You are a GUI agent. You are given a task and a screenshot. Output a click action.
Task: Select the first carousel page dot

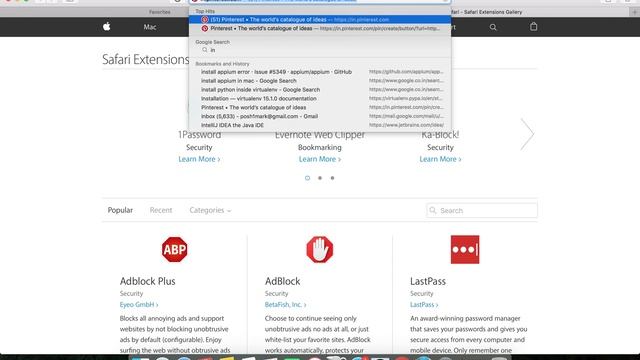pos(307,178)
